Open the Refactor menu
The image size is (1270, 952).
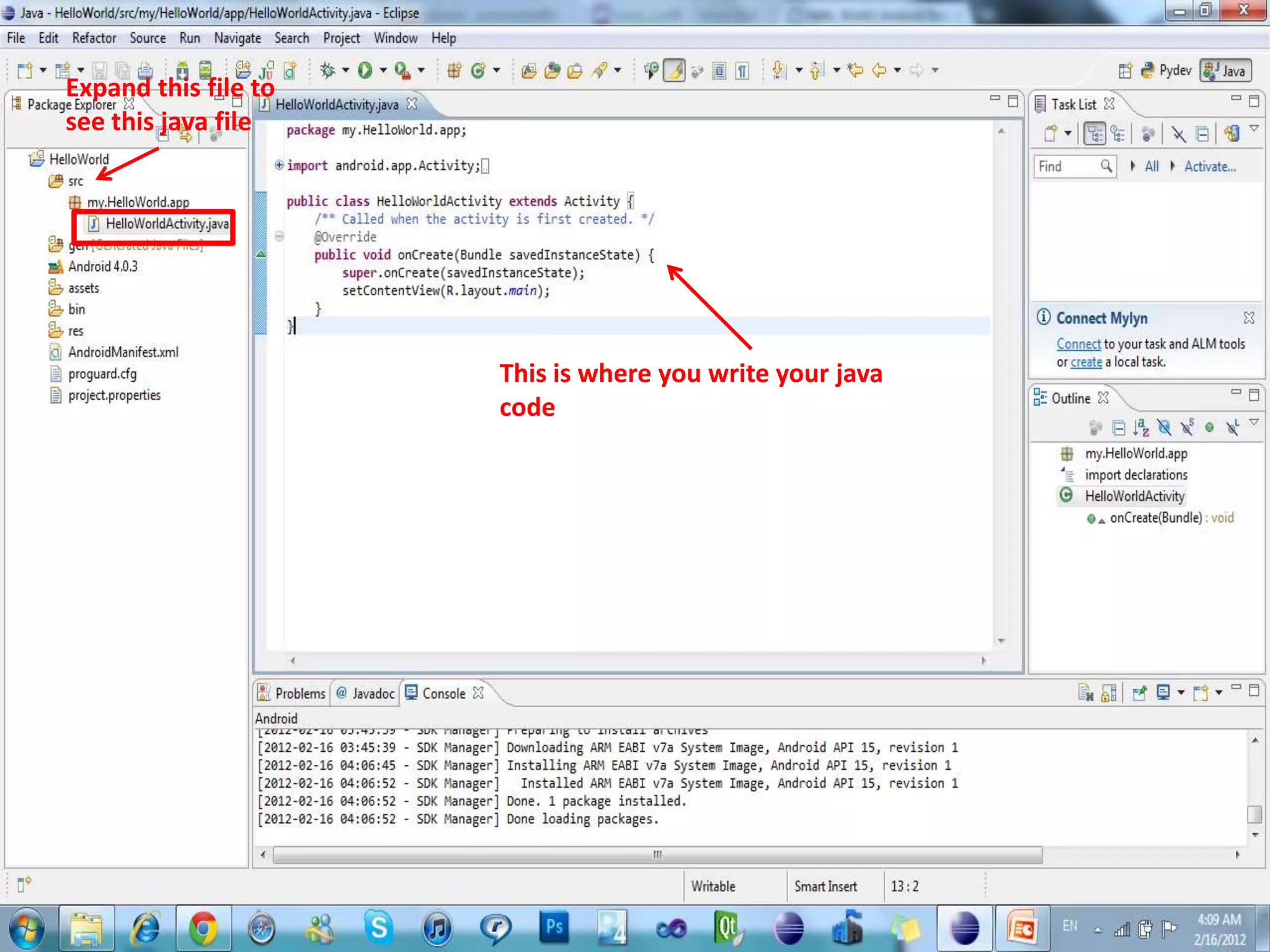[x=94, y=38]
